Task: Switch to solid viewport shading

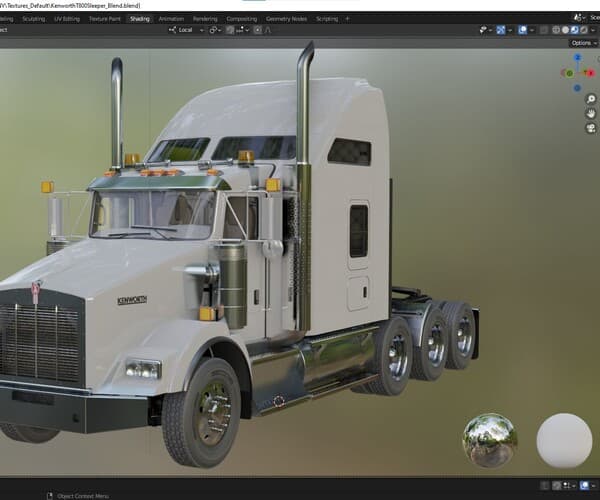Action: tap(565, 30)
